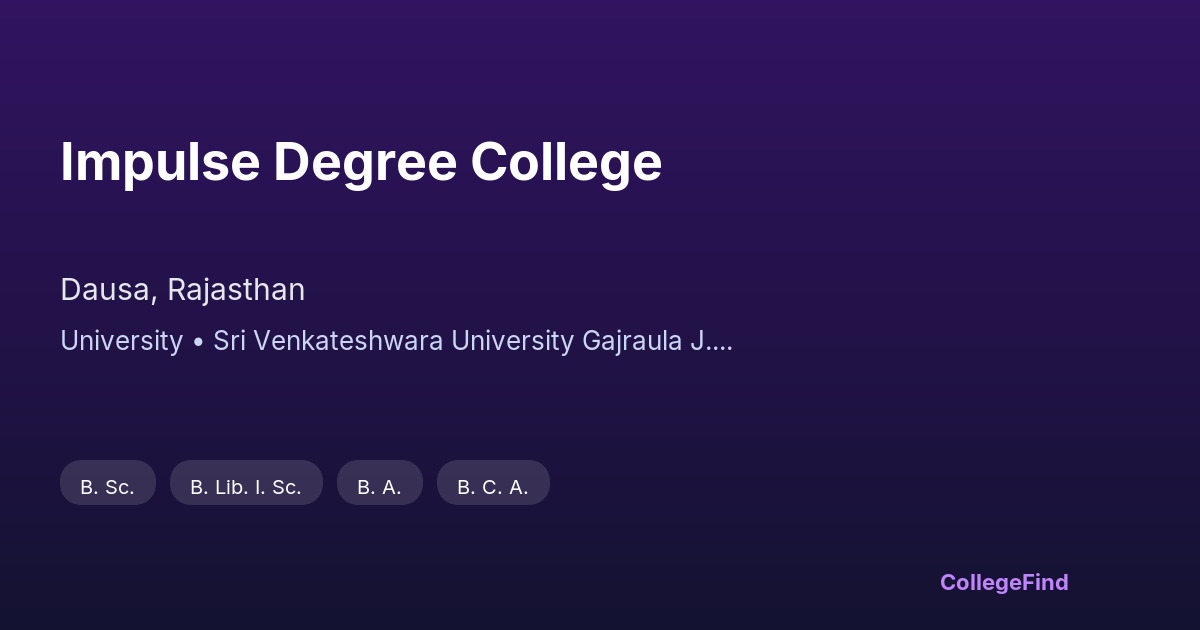Click the Impulse Degree College title
Viewport: 1200px width, 630px height.
(x=361, y=162)
